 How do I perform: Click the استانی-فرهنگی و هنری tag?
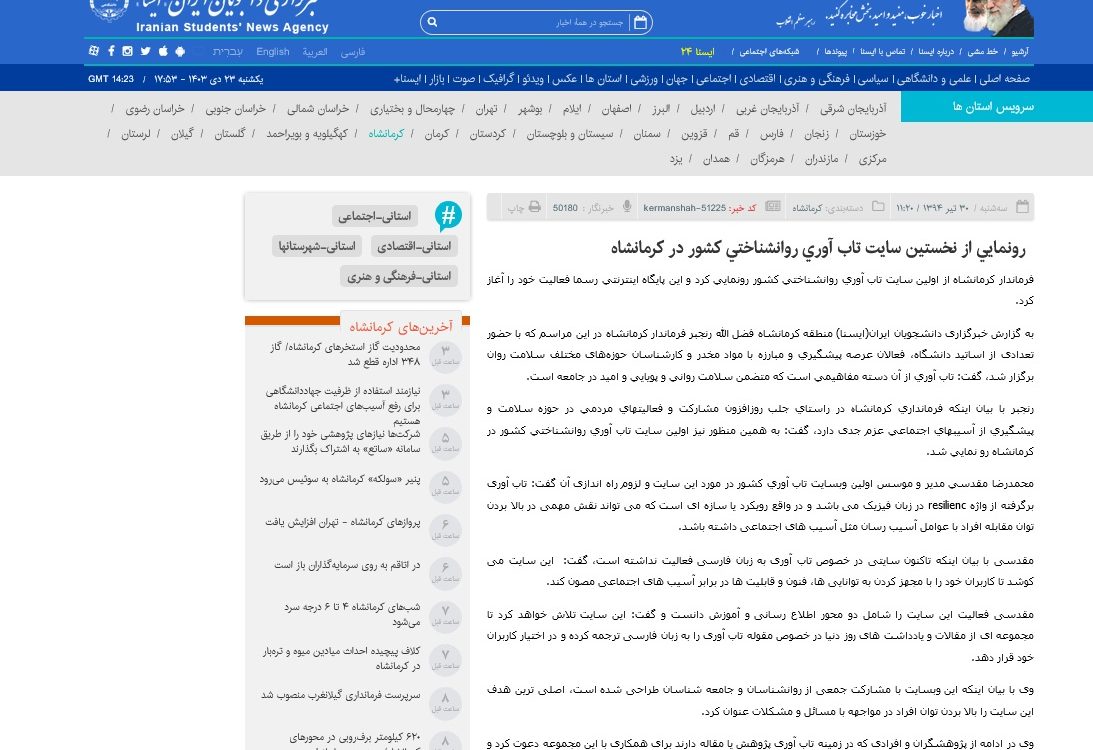[x=399, y=276]
